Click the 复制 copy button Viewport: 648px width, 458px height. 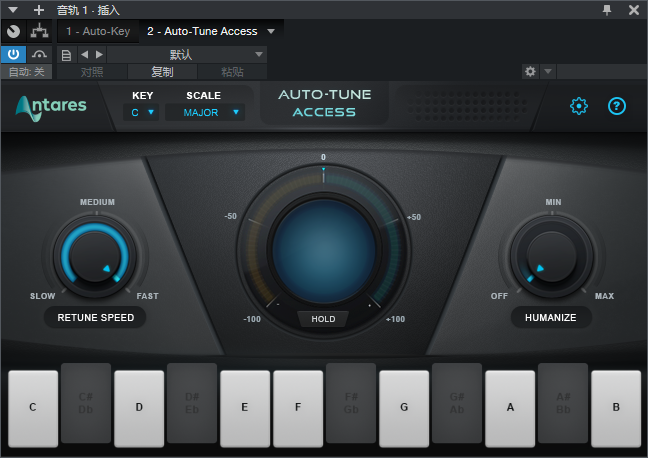pos(162,72)
